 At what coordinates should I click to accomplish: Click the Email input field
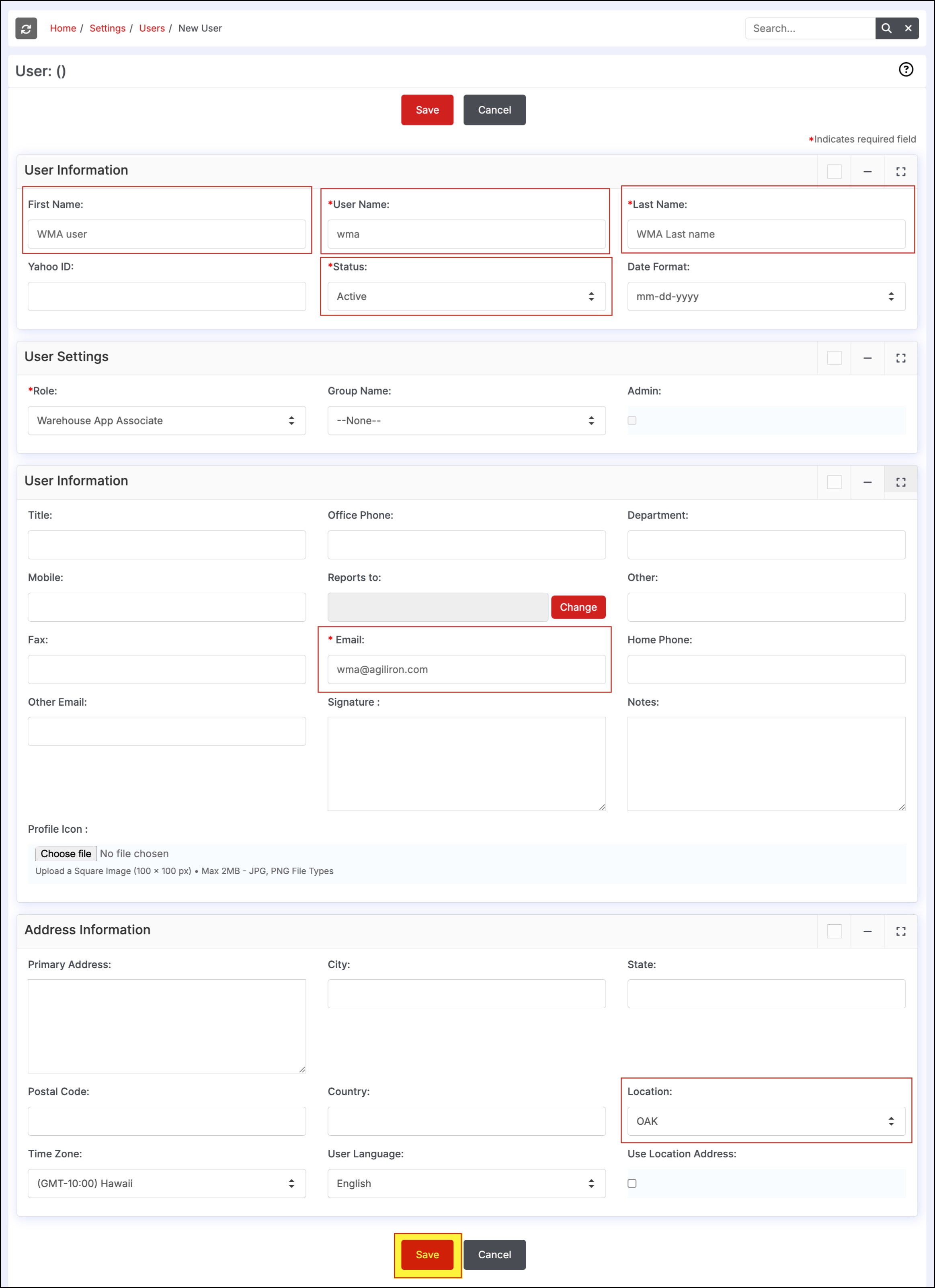coord(466,670)
